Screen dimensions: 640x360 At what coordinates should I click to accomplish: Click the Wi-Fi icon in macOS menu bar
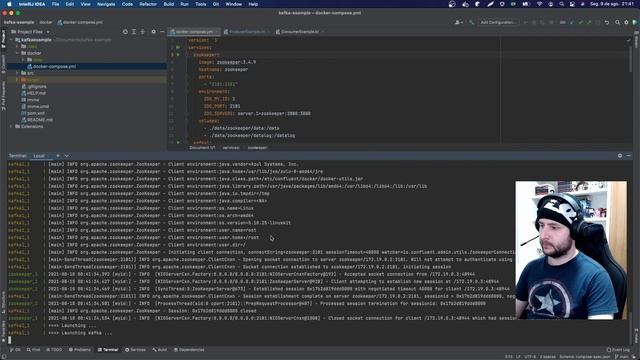539,4
